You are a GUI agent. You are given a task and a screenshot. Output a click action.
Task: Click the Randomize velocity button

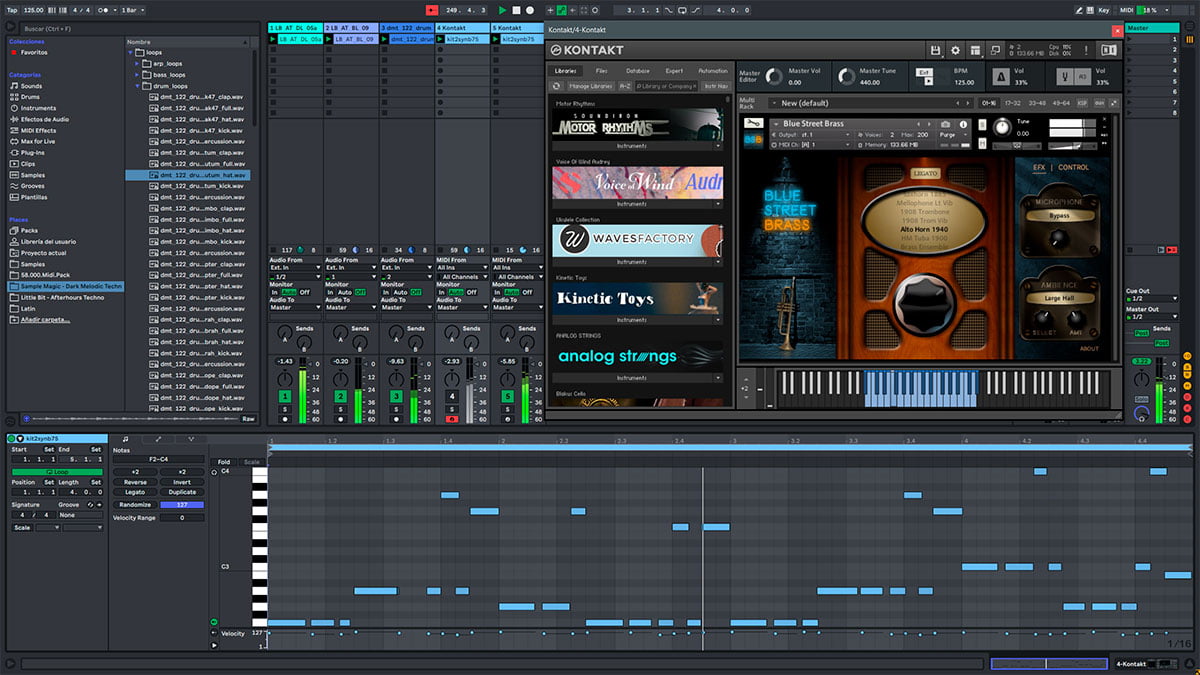(136, 505)
